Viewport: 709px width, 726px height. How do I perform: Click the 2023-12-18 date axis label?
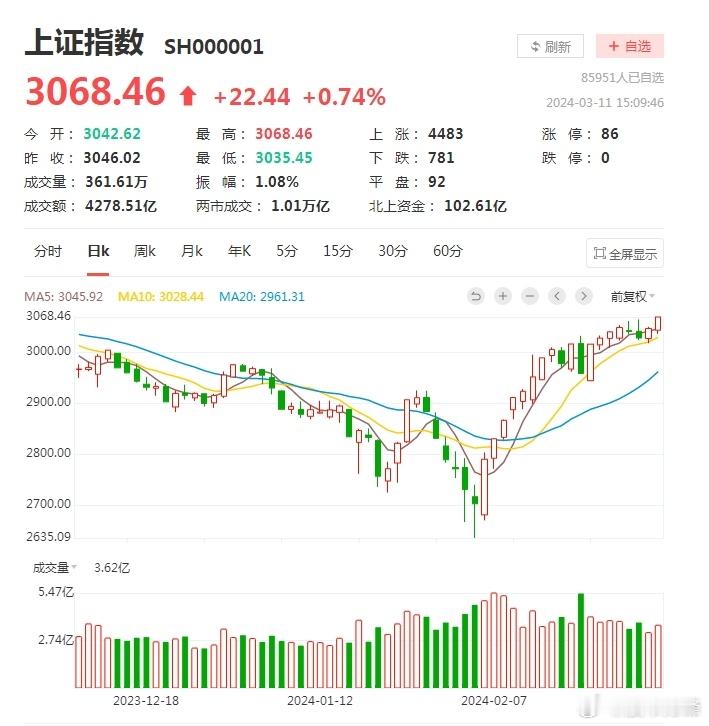click(x=146, y=701)
